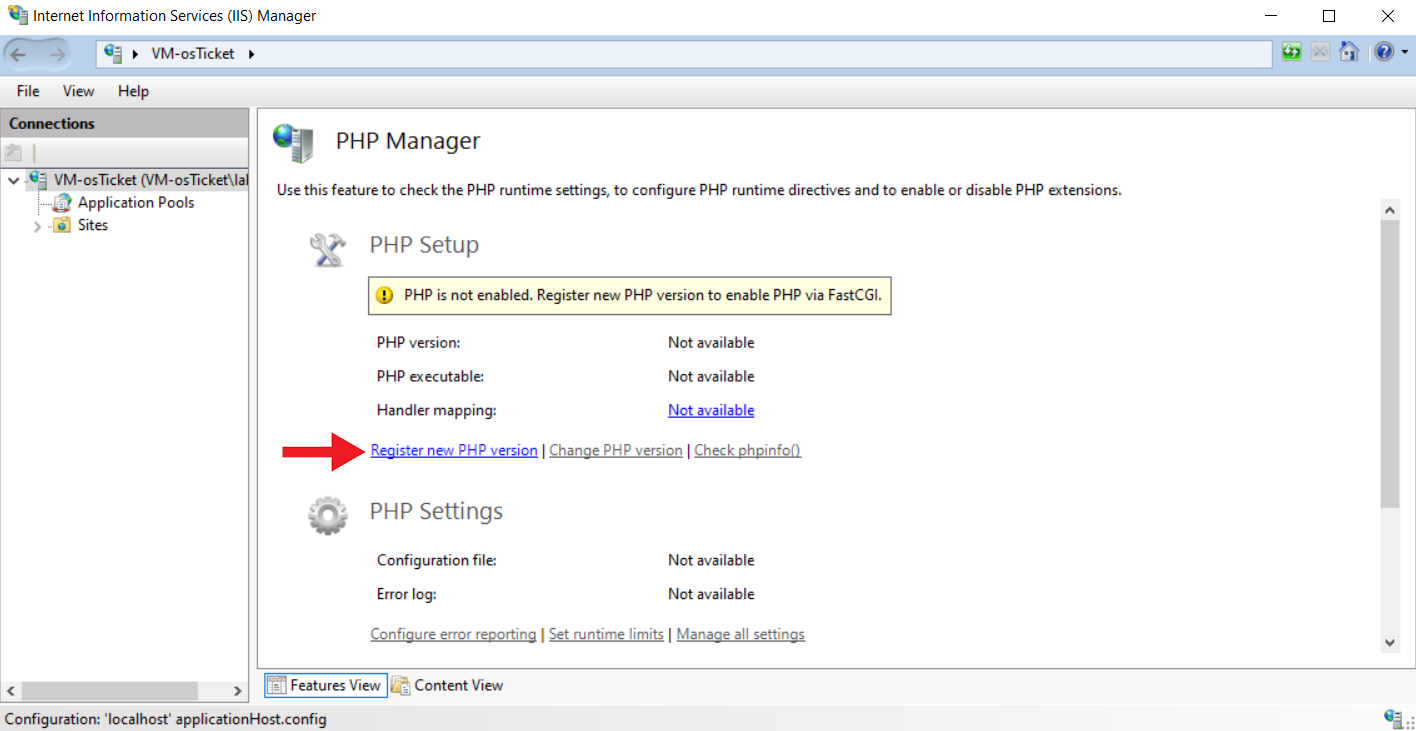Click the Connections pane scroll-left arrow

click(11, 691)
